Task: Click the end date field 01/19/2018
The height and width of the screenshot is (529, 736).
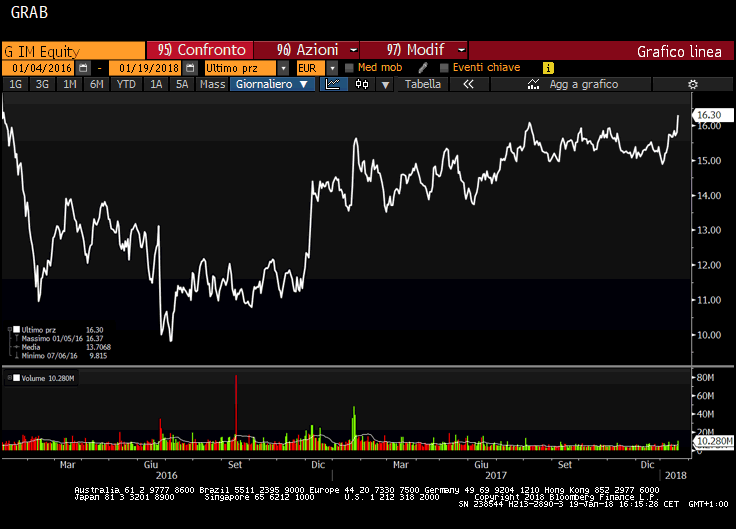Action: (146, 68)
